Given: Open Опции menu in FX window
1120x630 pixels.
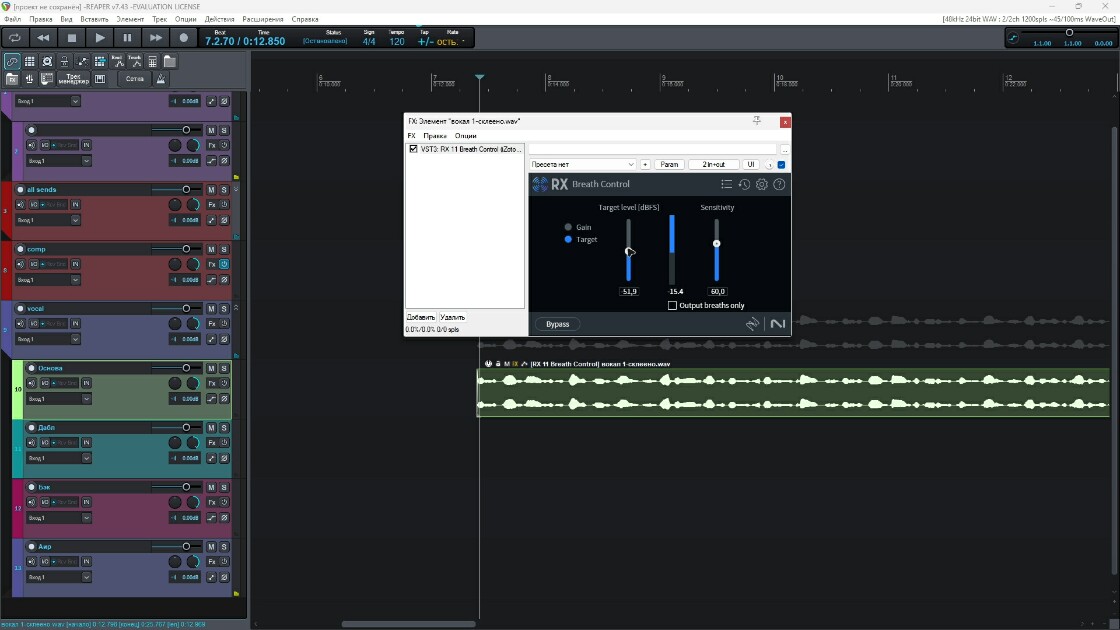Looking at the screenshot, I should click(465, 136).
